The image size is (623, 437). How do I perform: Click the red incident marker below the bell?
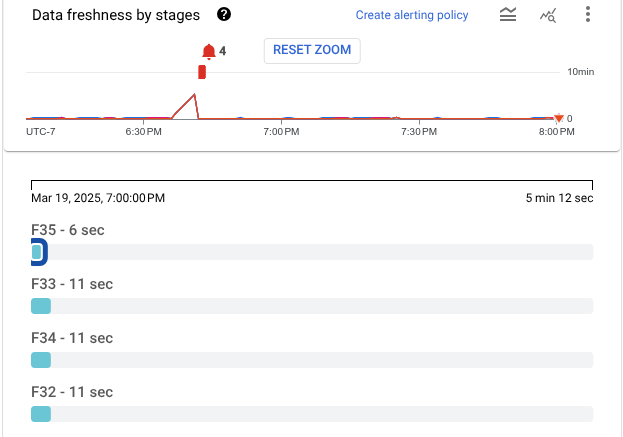pyautogui.click(x=203, y=72)
